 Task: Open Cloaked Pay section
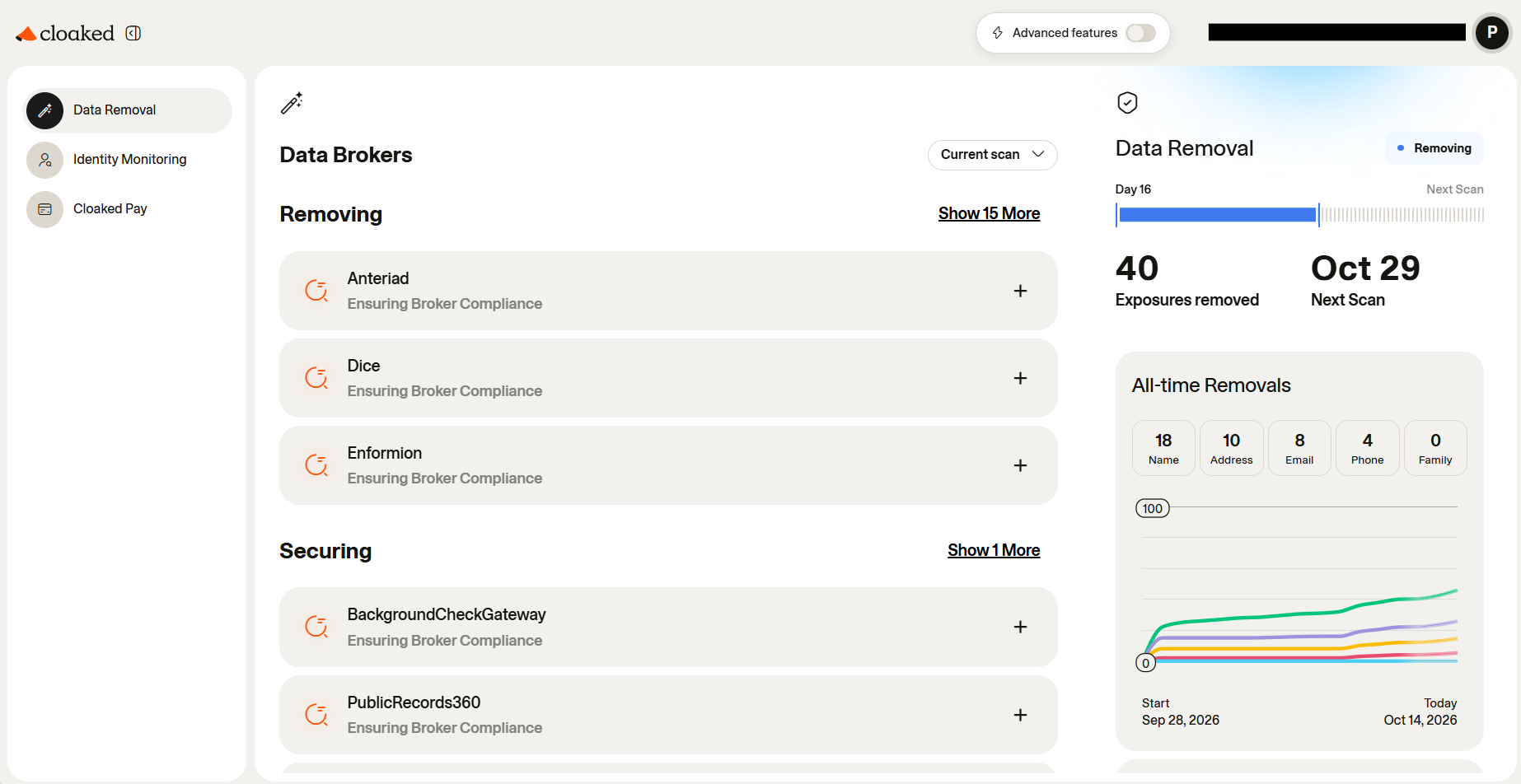coord(128,209)
